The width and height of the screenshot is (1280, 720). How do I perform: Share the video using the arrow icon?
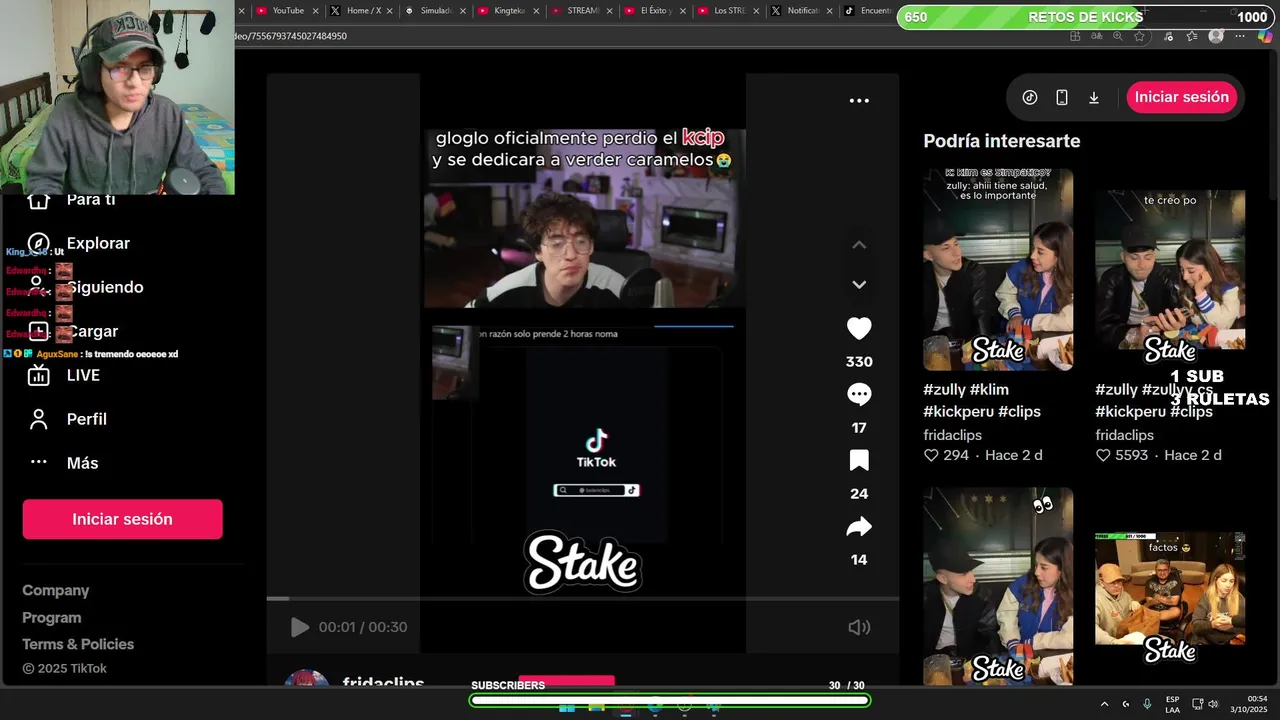click(x=859, y=526)
